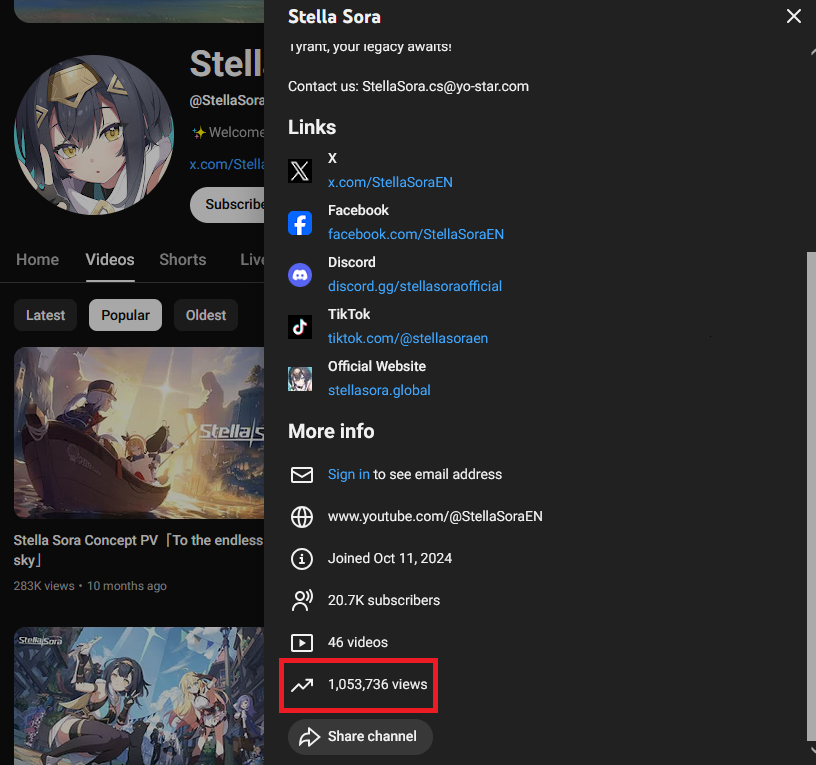Image resolution: width=816 pixels, height=765 pixels.
Task: Click the x.com/Stella link under channel name
Action: point(227,164)
